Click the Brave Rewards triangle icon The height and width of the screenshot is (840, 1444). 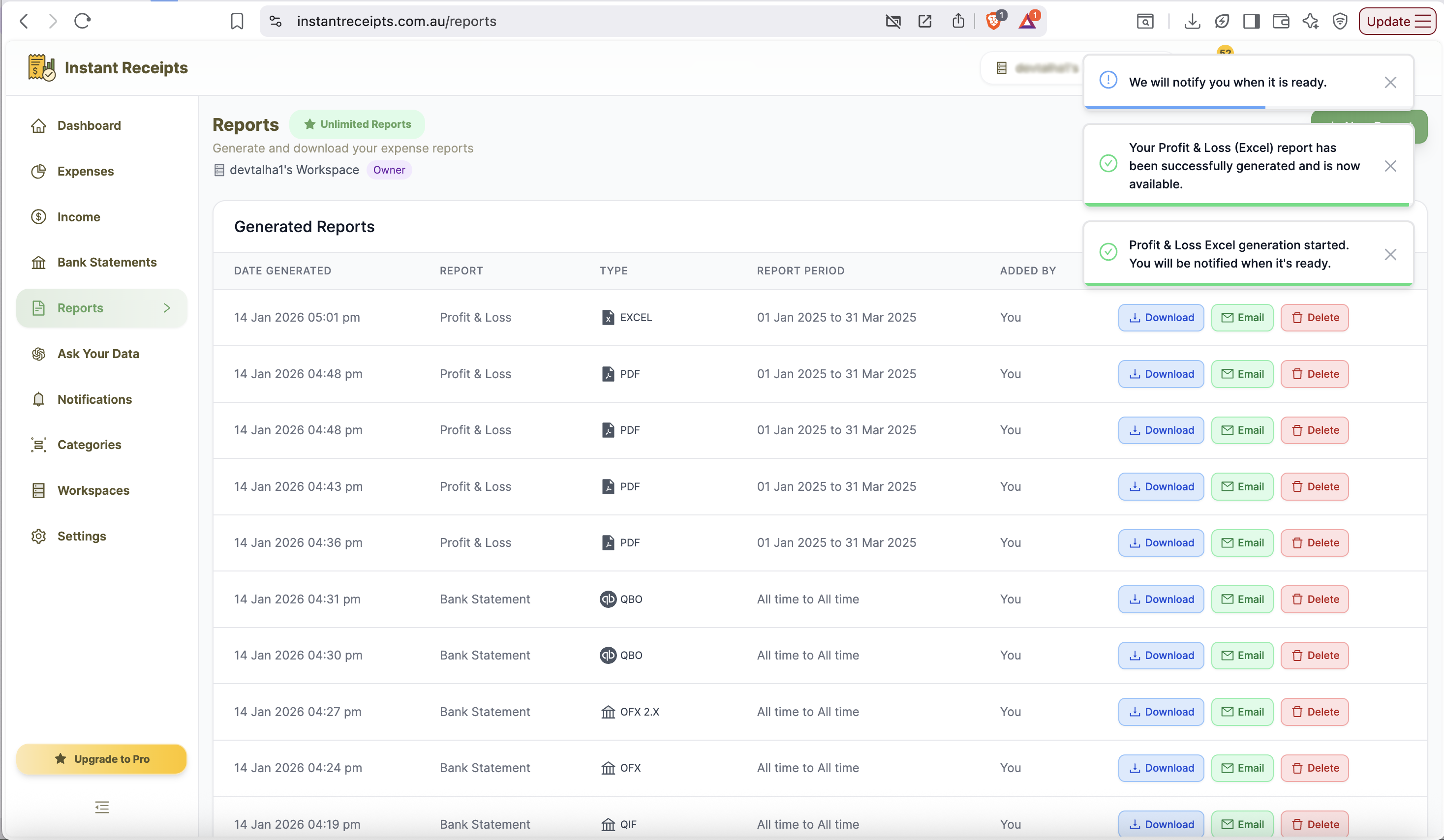tap(1028, 21)
